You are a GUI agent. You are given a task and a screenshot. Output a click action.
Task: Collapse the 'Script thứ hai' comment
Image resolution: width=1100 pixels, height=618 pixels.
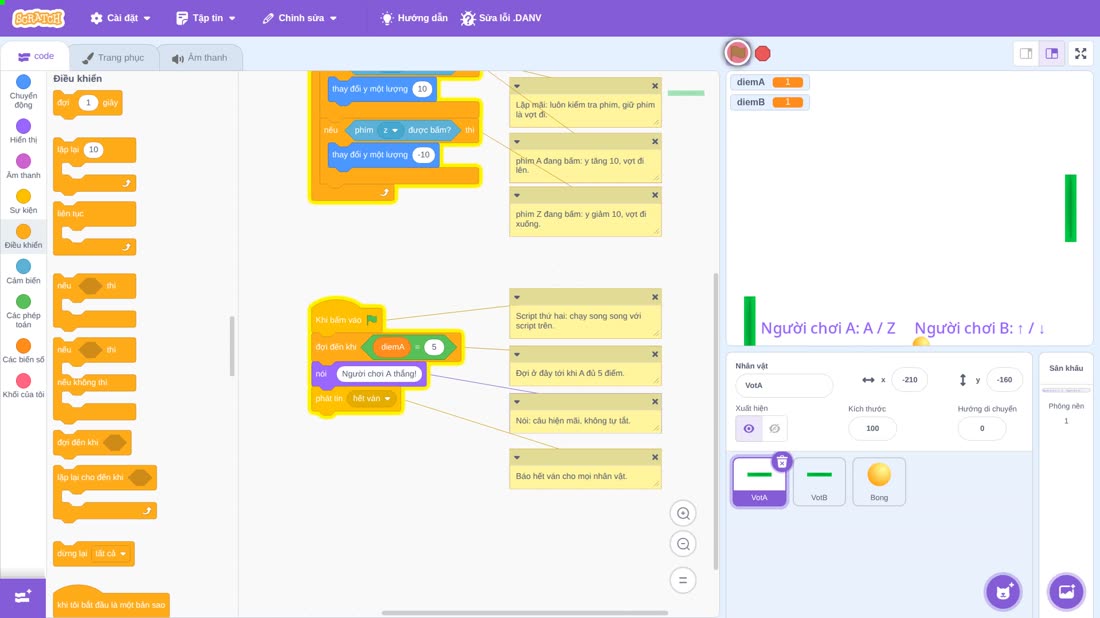[517, 297]
